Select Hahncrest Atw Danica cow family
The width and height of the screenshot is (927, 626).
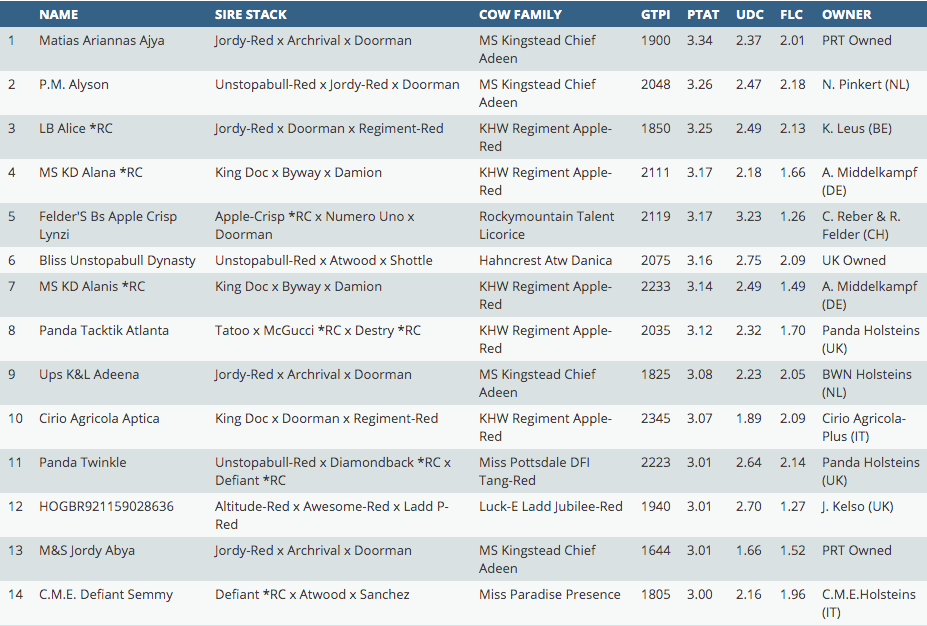pos(545,261)
